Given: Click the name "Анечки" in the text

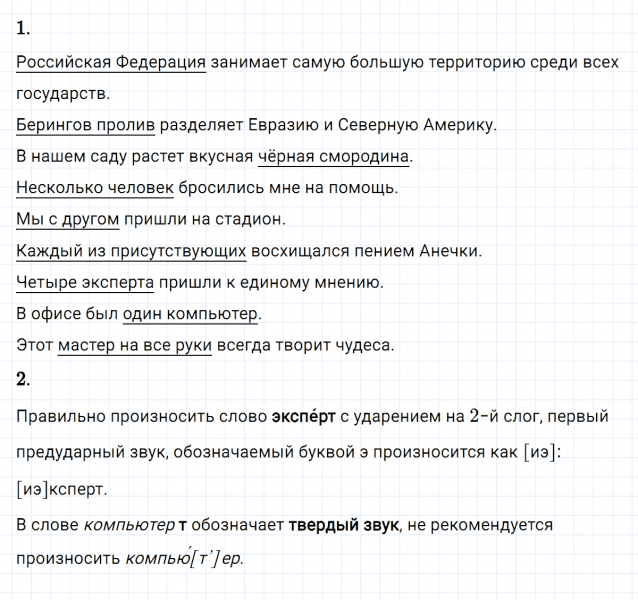Looking at the screenshot, I should click(452, 251).
